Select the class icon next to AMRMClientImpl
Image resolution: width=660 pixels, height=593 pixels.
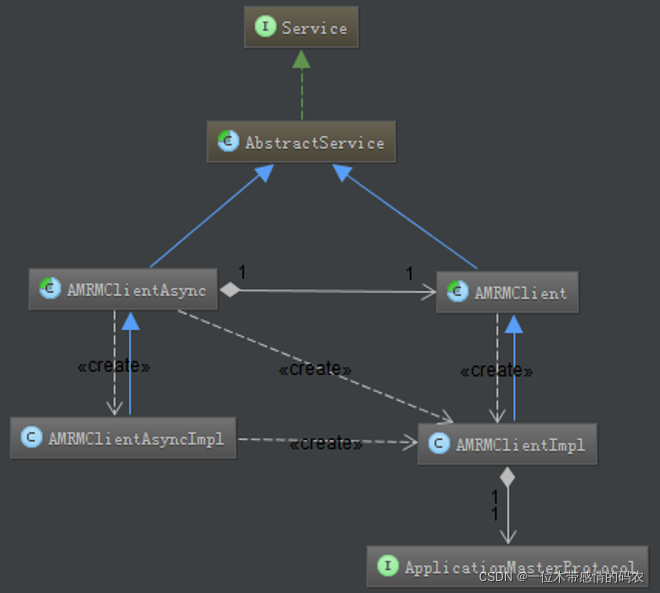[439, 444]
